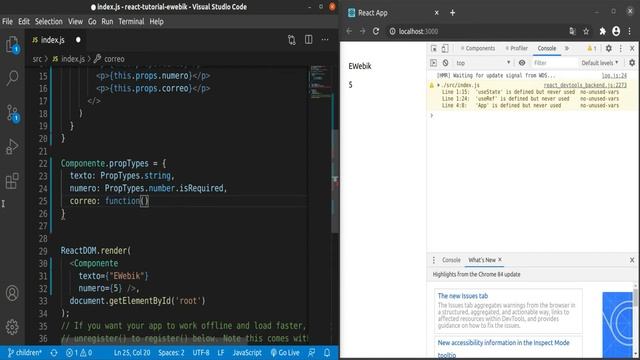Click the children* branch in status bar
Viewport: 640px width, 360px height.
tap(24, 353)
